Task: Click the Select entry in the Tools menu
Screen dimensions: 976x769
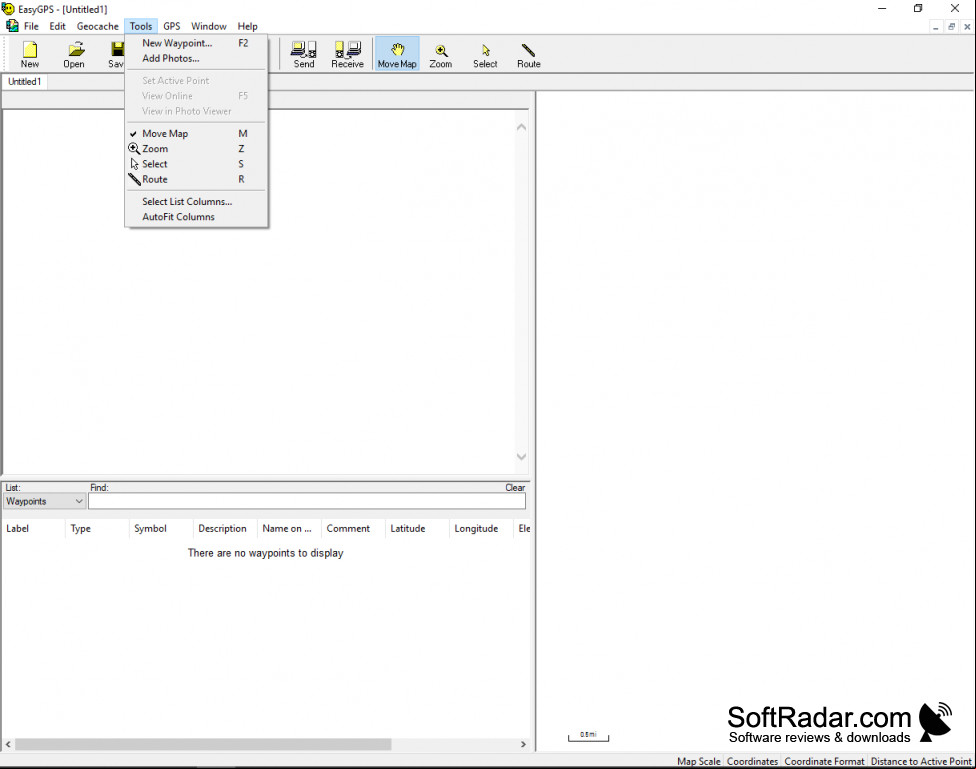Action: pyautogui.click(x=196, y=164)
